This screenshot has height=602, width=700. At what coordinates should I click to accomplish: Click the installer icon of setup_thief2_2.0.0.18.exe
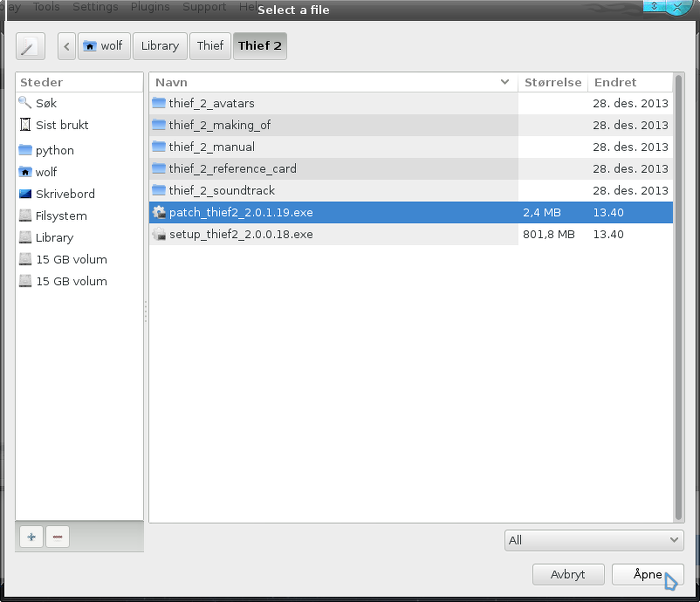coord(159,234)
